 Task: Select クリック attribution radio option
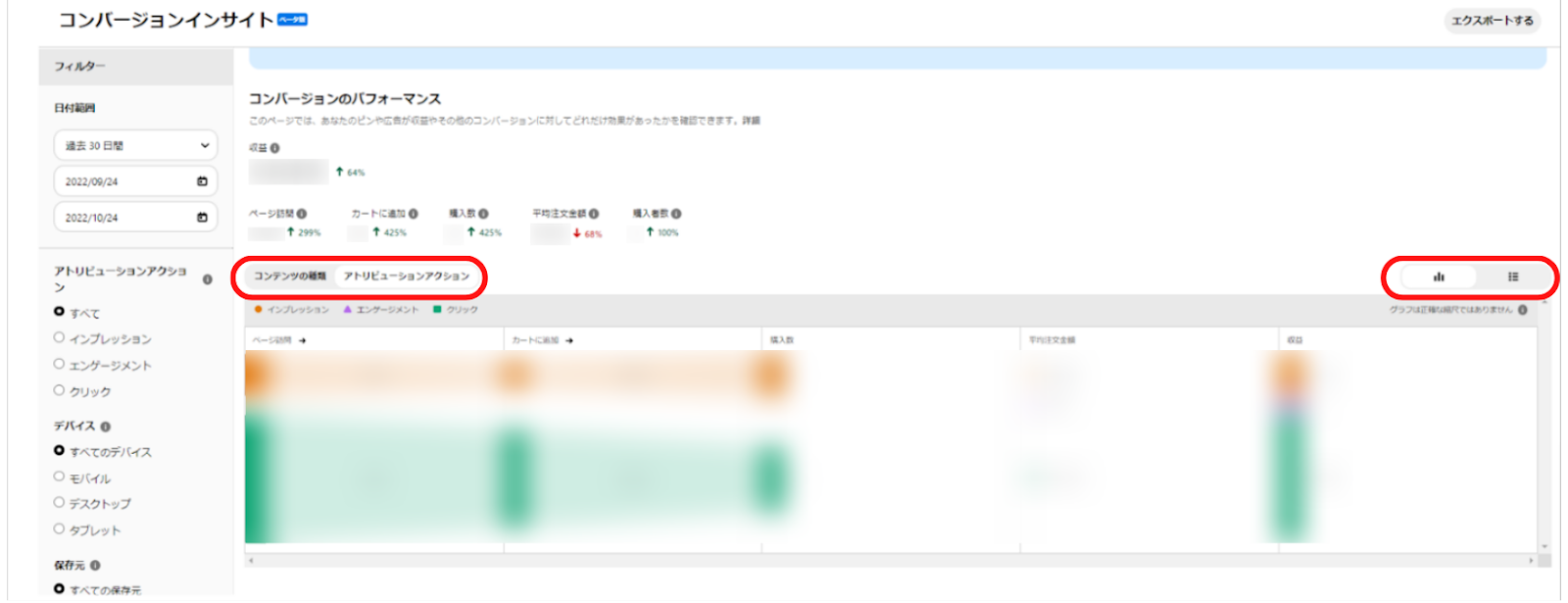59,391
